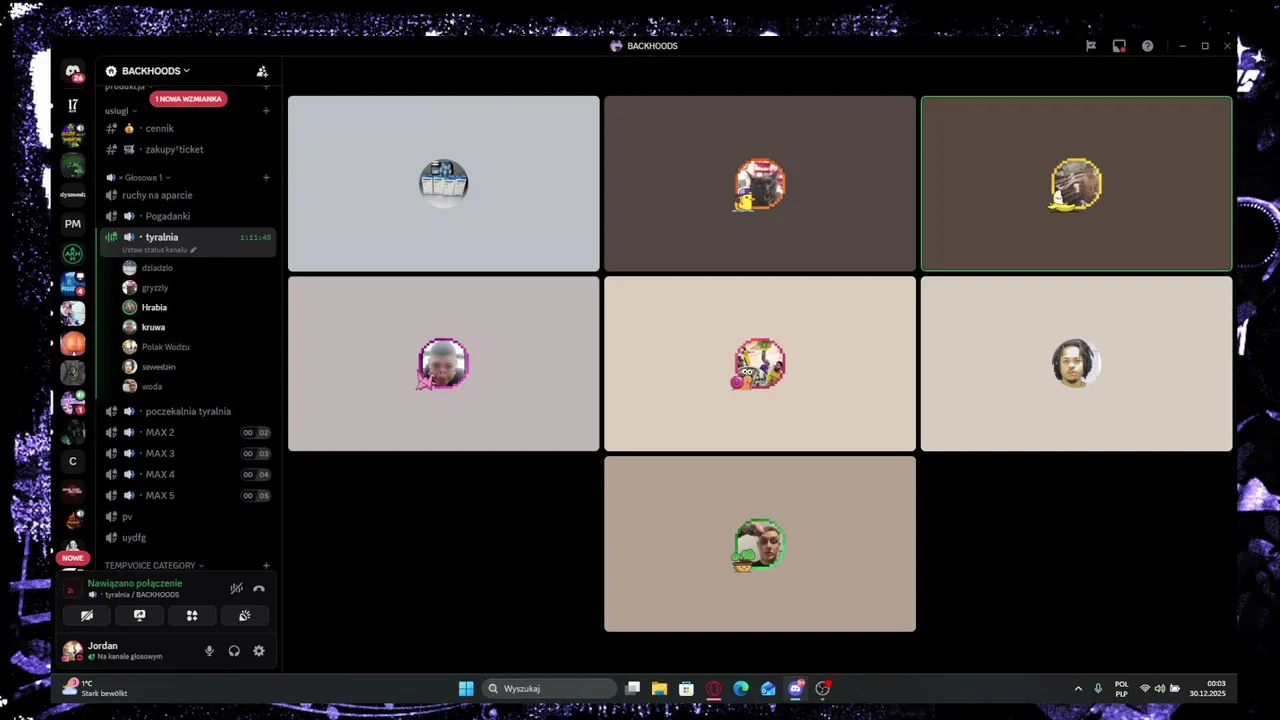Select the grey top-left participant tile
This screenshot has height=720, width=1280.
(x=444, y=184)
